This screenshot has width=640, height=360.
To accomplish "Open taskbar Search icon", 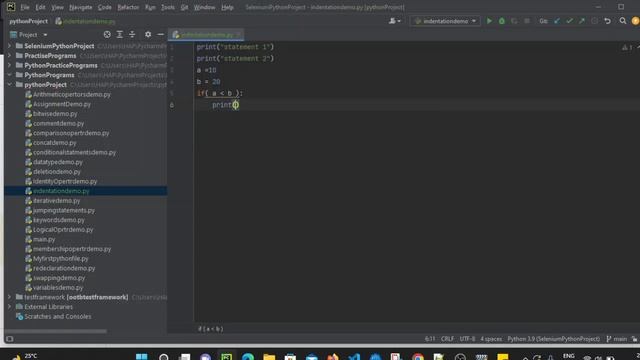I will click(164, 357).
